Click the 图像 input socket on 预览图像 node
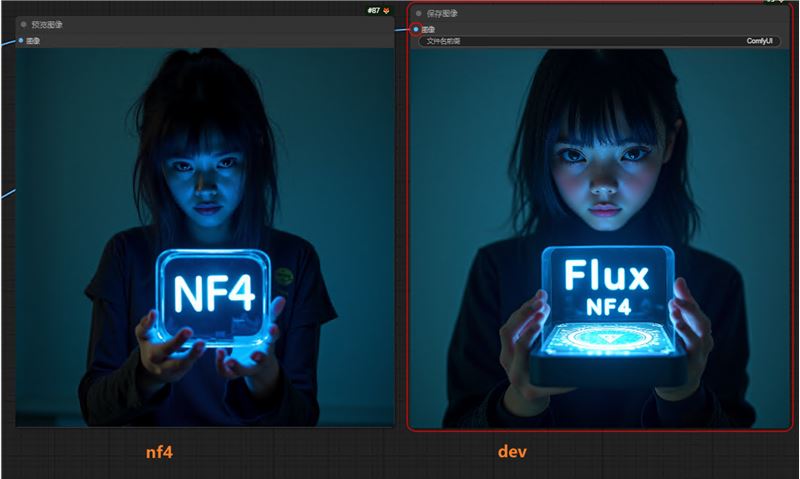 click(x=21, y=40)
